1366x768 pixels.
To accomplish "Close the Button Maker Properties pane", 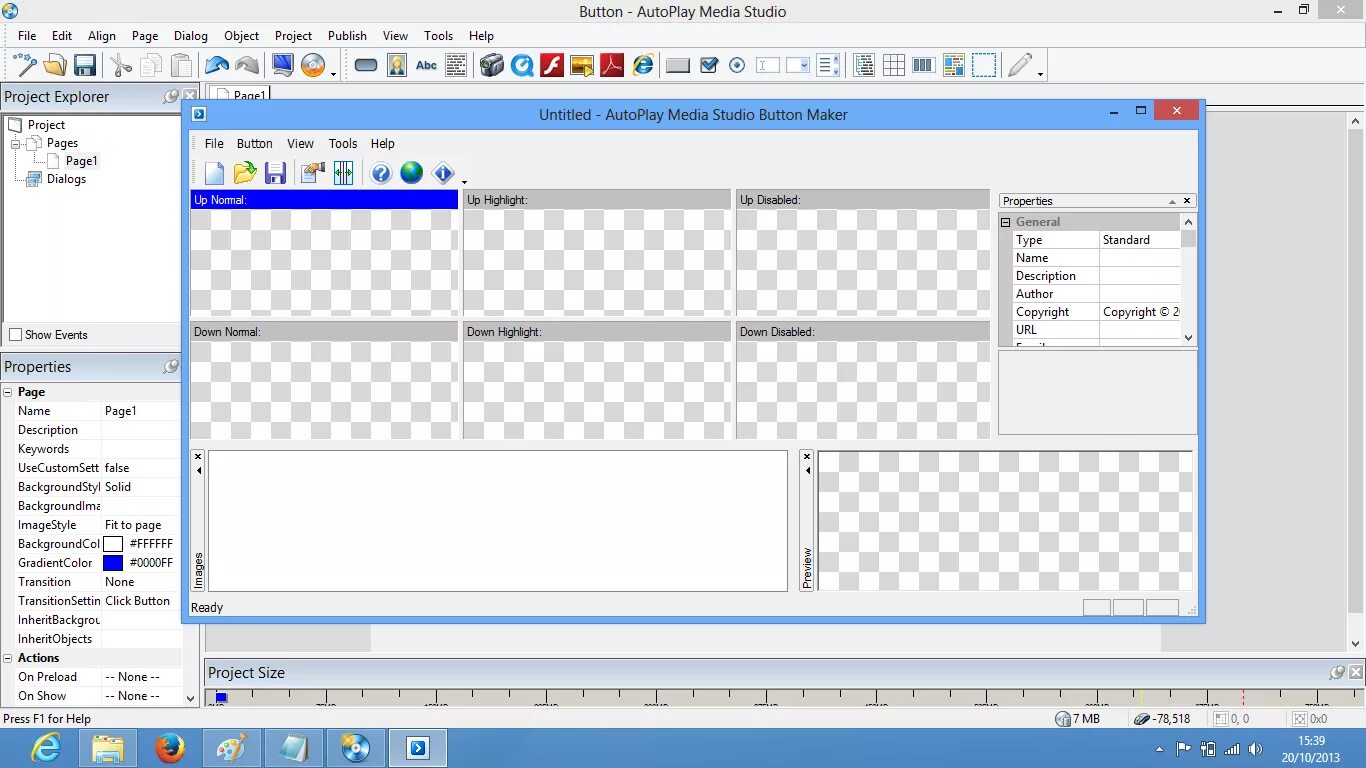I will [x=1187, y=201].
